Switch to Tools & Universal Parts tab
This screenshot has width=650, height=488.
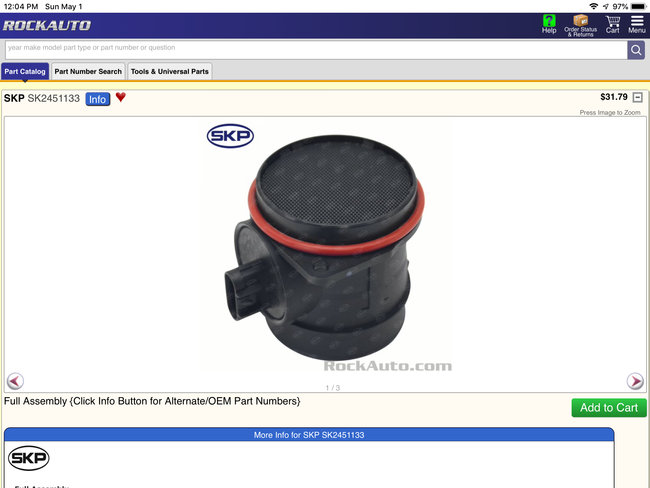170,71
